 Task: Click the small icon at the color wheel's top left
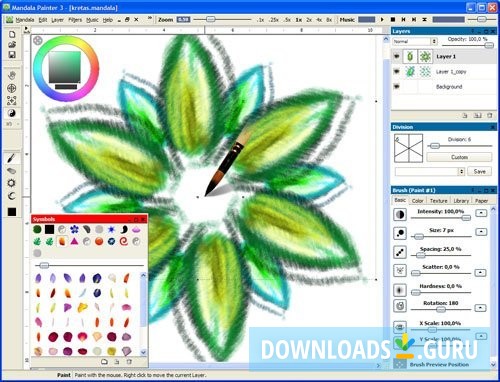pos(38,40)
